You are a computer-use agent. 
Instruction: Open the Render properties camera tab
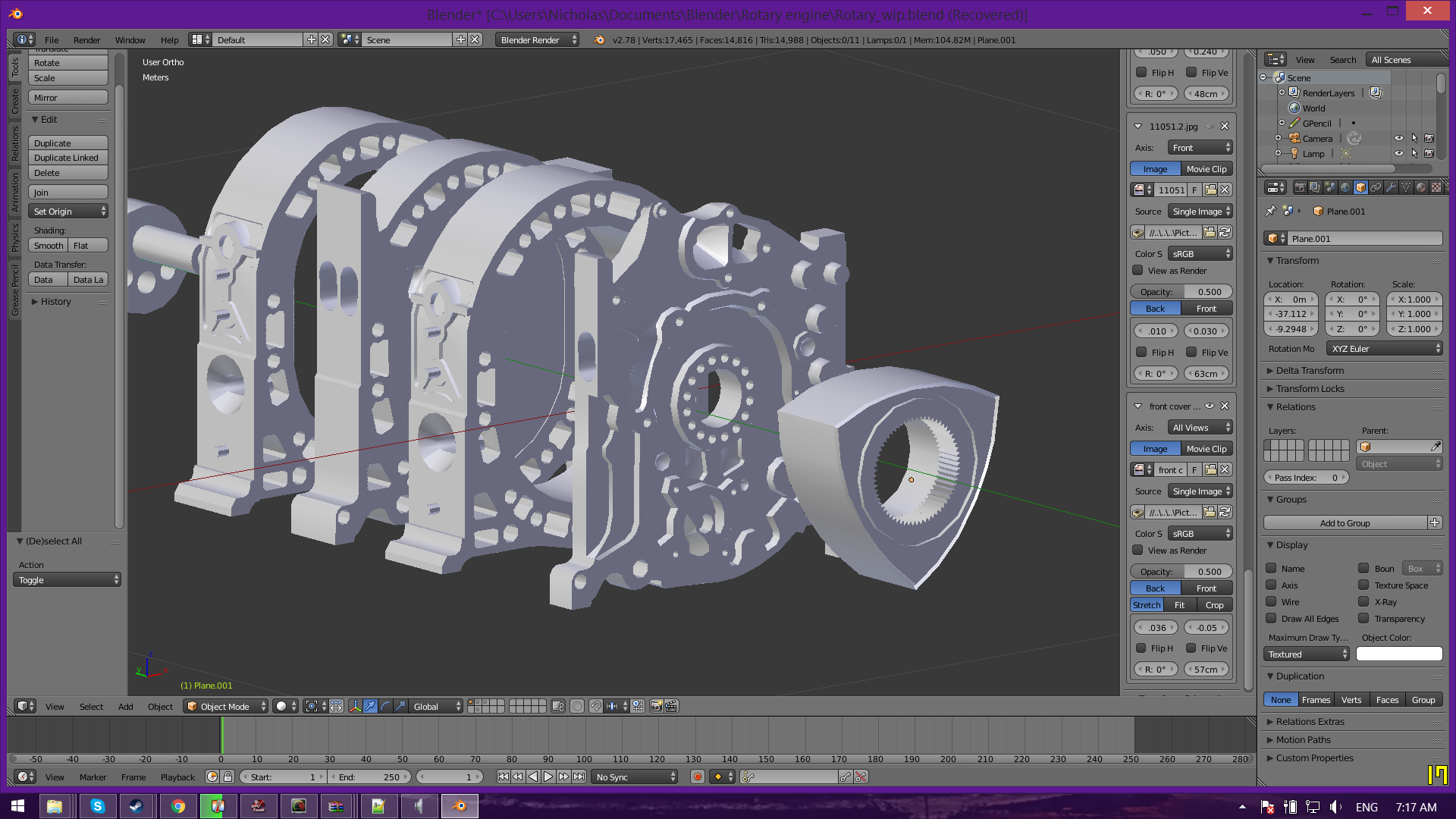[x=1301, y=187]
